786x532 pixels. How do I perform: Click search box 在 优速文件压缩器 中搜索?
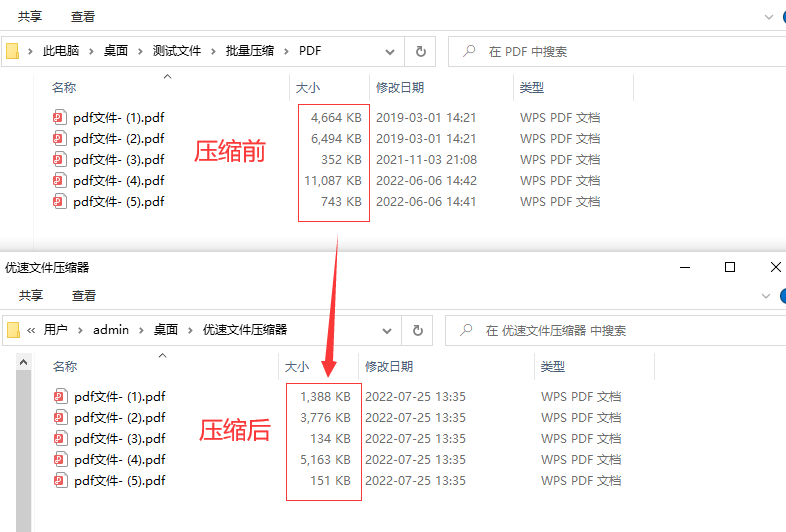pos(615,330)
